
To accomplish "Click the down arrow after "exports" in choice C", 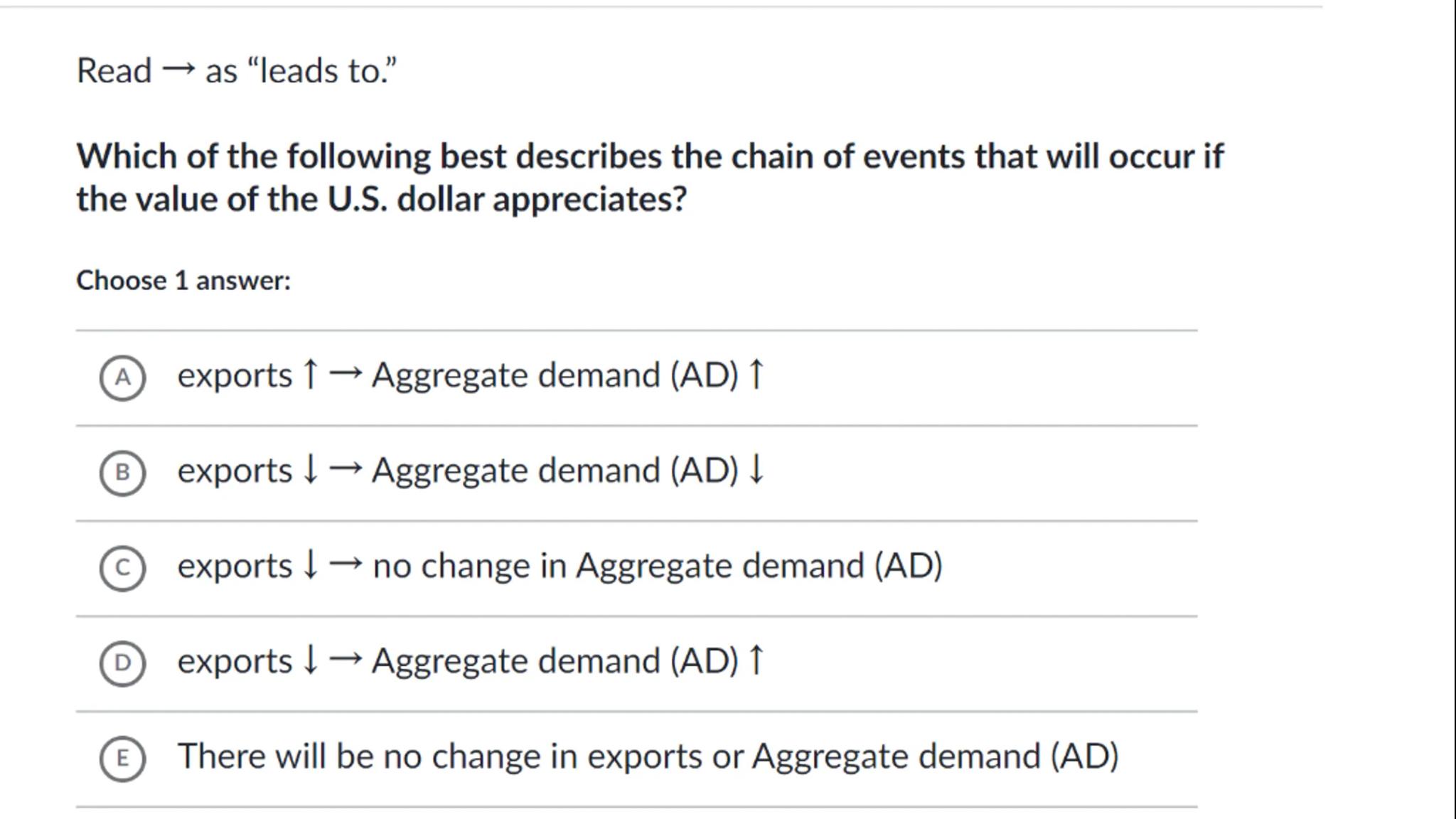I will coord(309,565).
